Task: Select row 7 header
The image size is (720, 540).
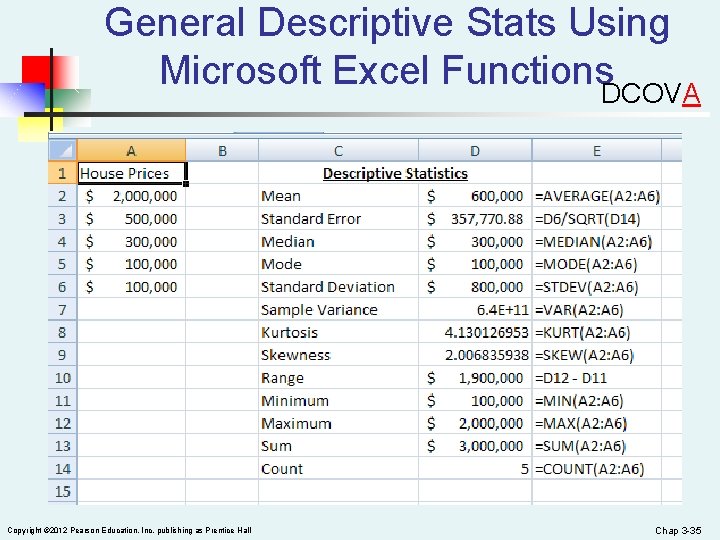Action: (62, 309)
